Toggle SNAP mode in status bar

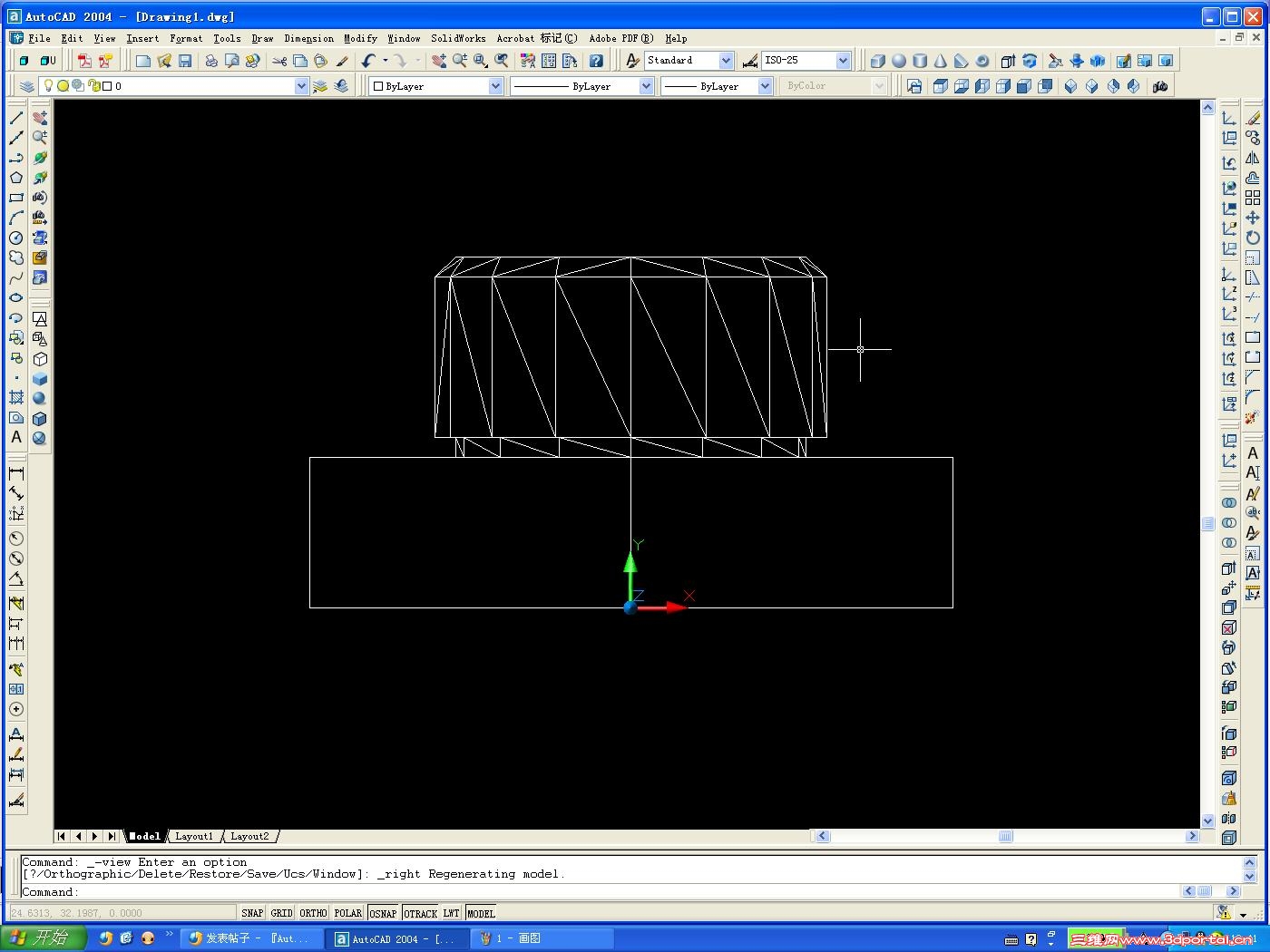coord(252,913)
